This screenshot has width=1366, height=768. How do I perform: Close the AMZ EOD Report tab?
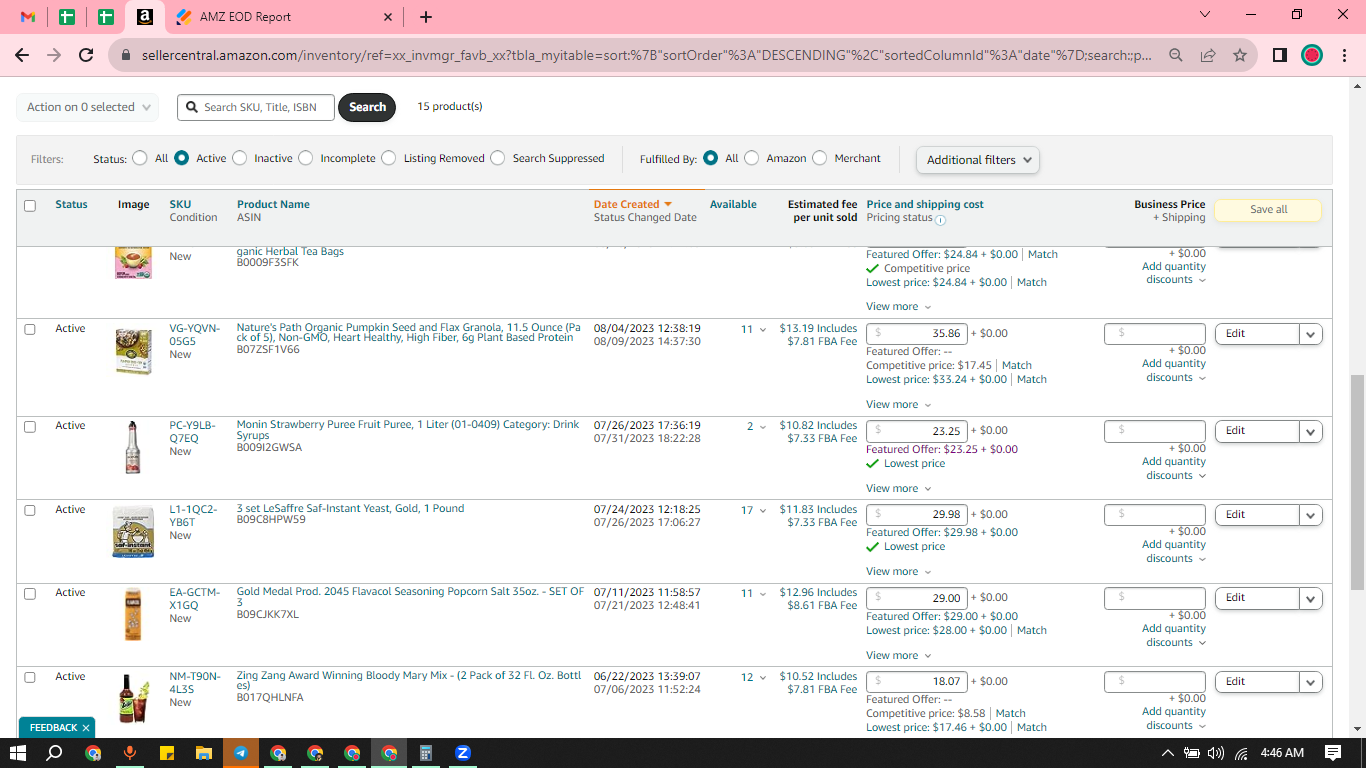point(388,17)
